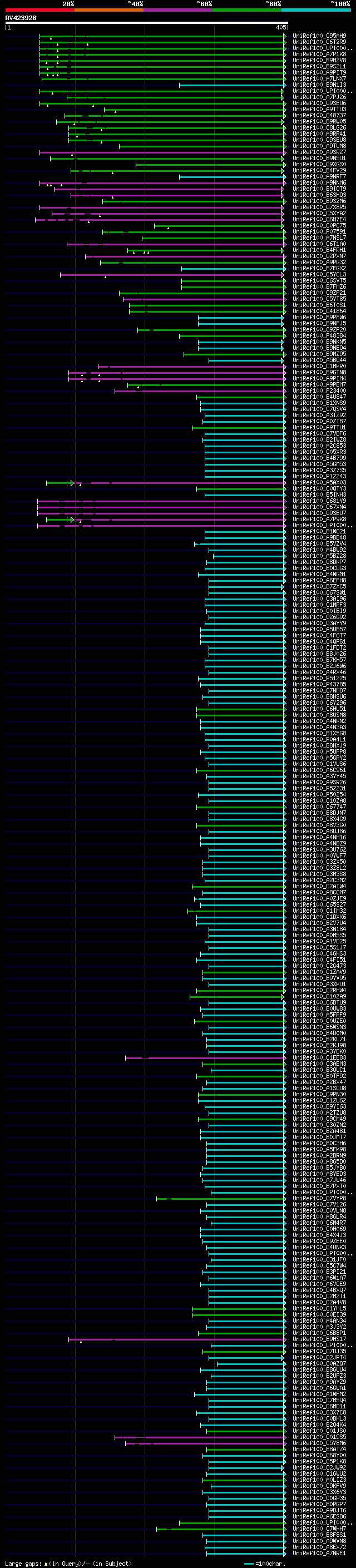This screenshot has width=356, height=1568.
Task: Click hit label UniRef100_A9TUM8
Action: (319, 146)
